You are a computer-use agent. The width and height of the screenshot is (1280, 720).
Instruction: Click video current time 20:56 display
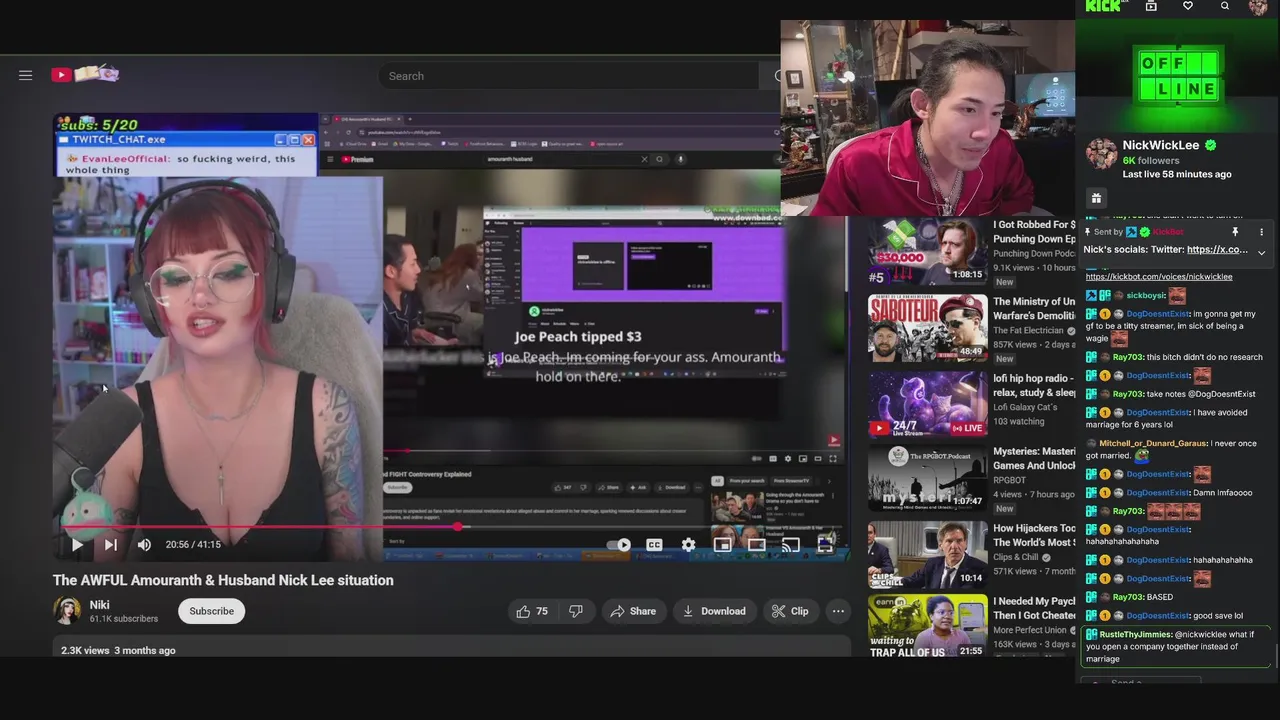click(x=178, y=545)
